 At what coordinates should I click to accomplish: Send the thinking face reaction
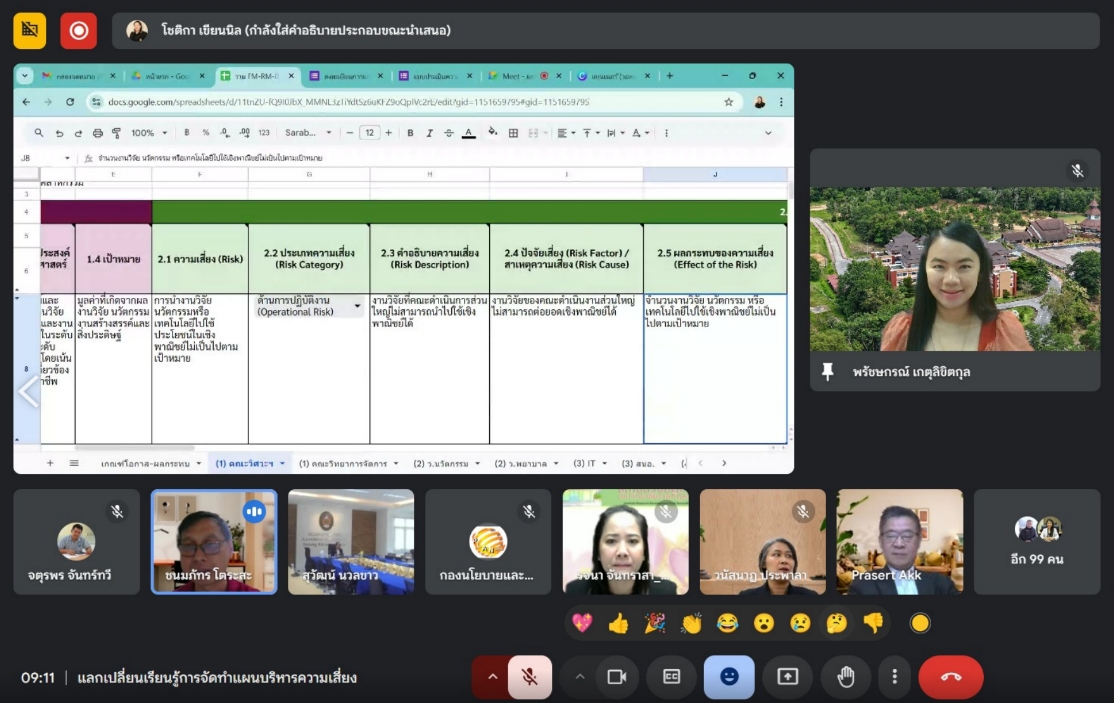point(836,623)
